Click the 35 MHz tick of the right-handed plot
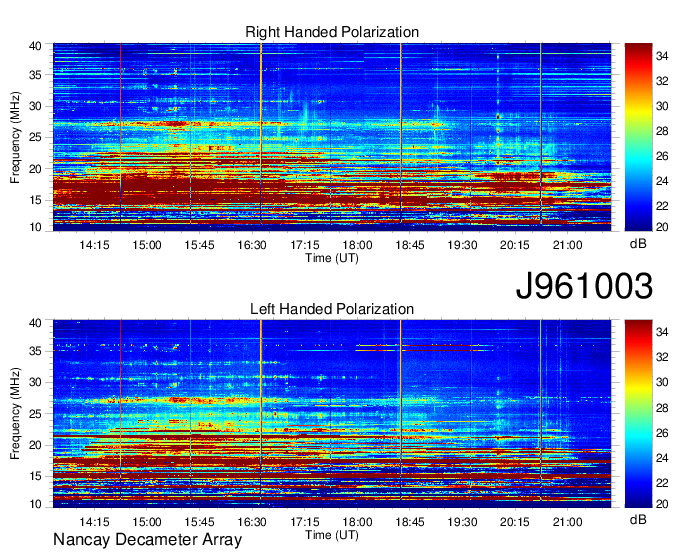 click(35, 75)
